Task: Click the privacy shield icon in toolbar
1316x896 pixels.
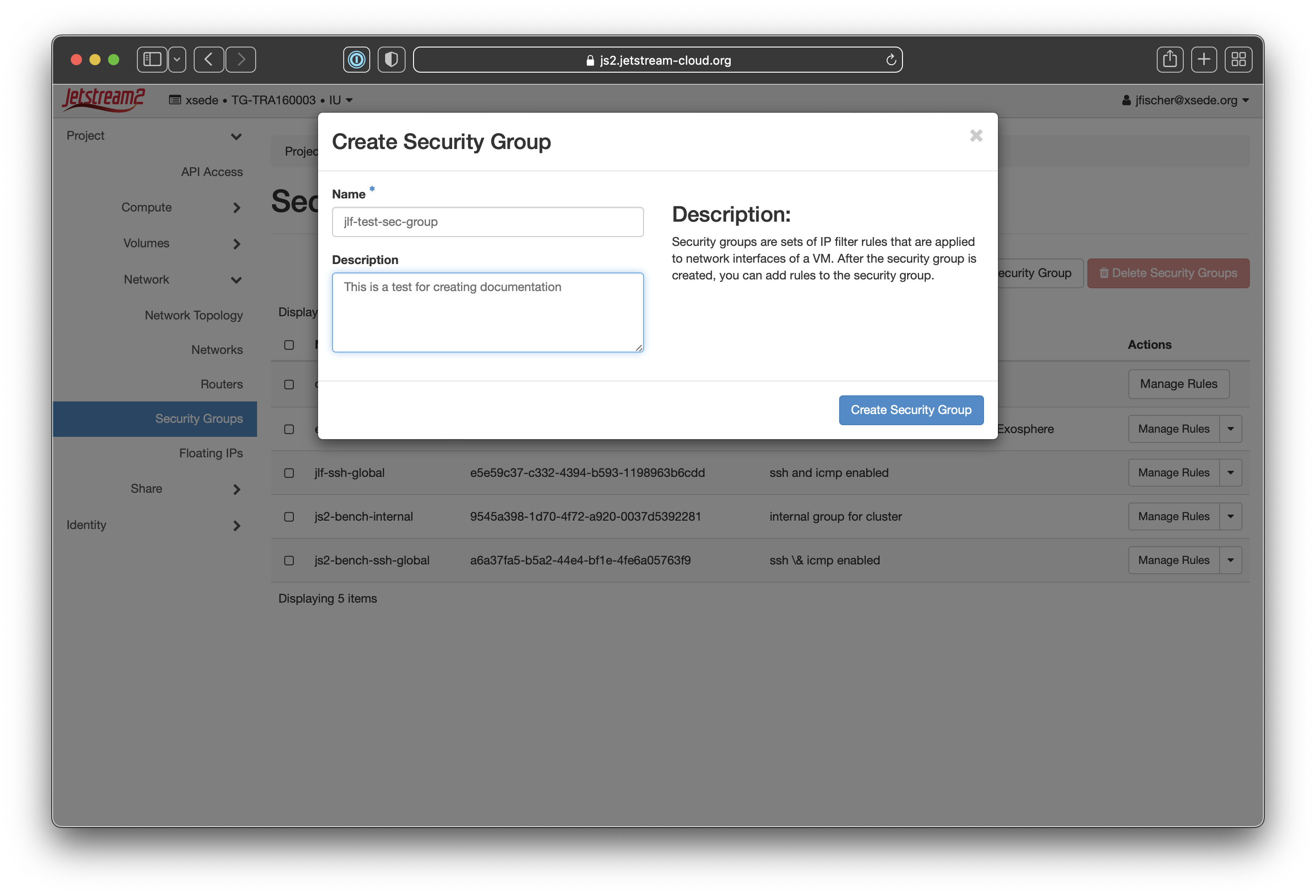Action: (x=391, y=60)
